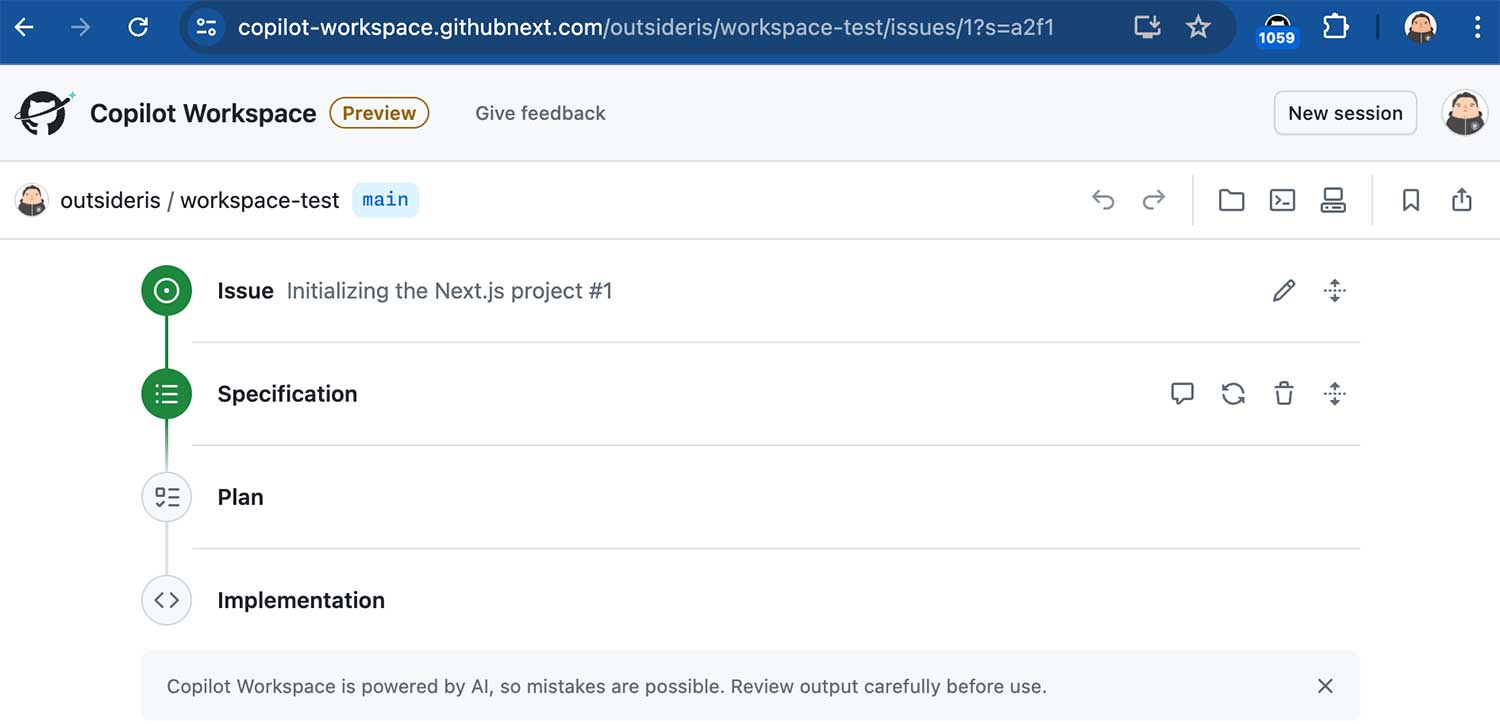Dismiss the AI mistakes notice banner

click(1325, 686)
